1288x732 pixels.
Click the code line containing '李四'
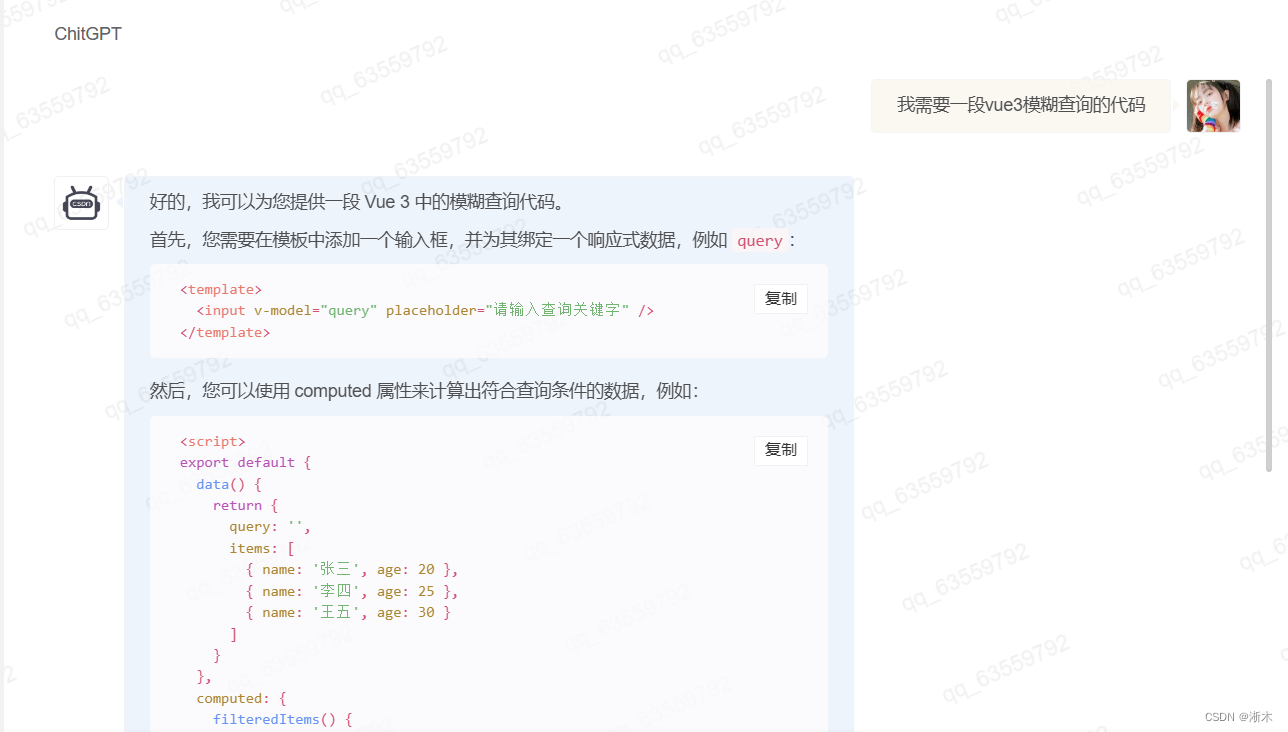(352, 591)
